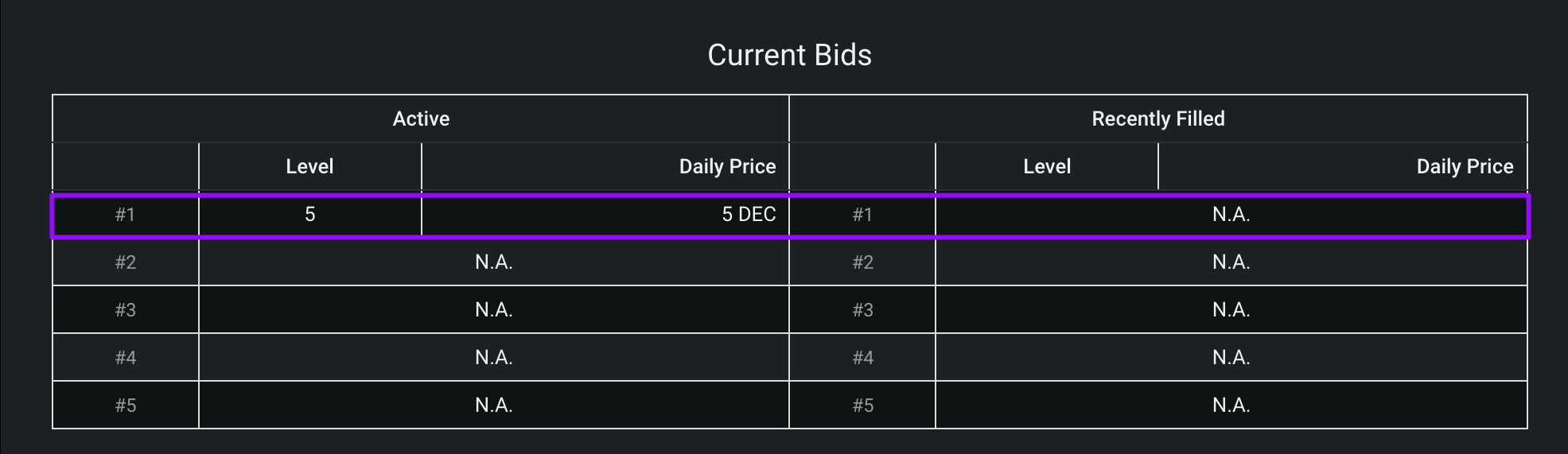
Task: Click the Current Bids title
Action: coord(790,55)
